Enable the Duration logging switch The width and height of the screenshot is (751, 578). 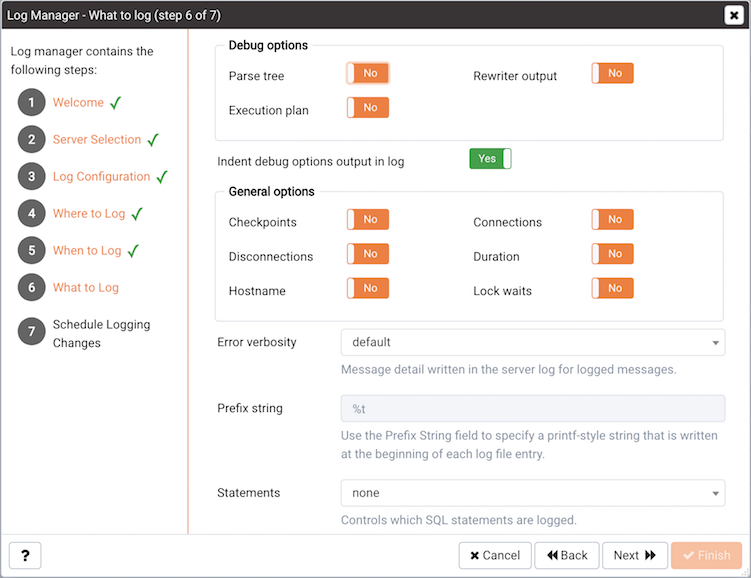point(613,254)
